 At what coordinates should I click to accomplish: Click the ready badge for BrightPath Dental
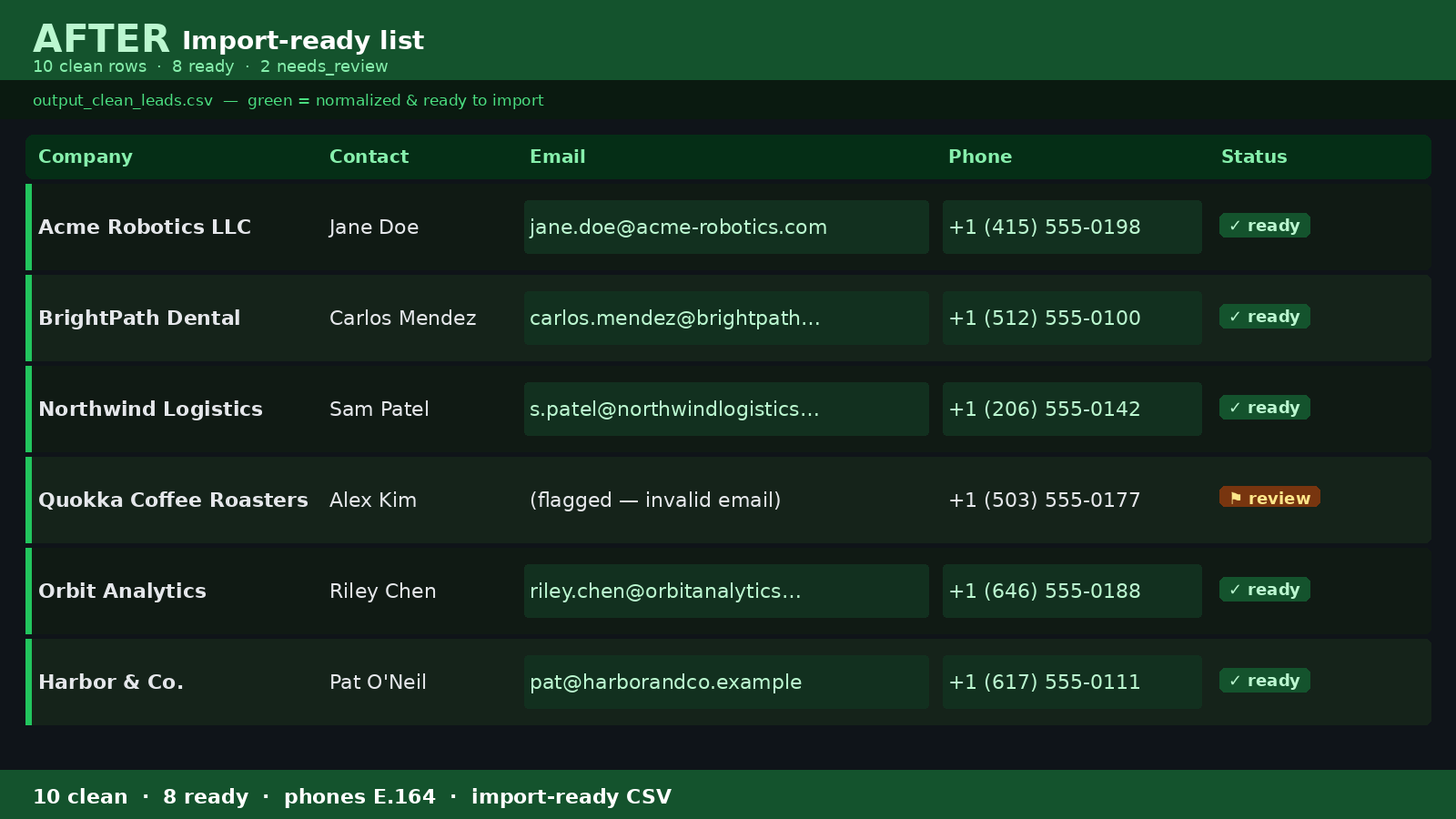pyautogui.click(x=1265, y=316)
